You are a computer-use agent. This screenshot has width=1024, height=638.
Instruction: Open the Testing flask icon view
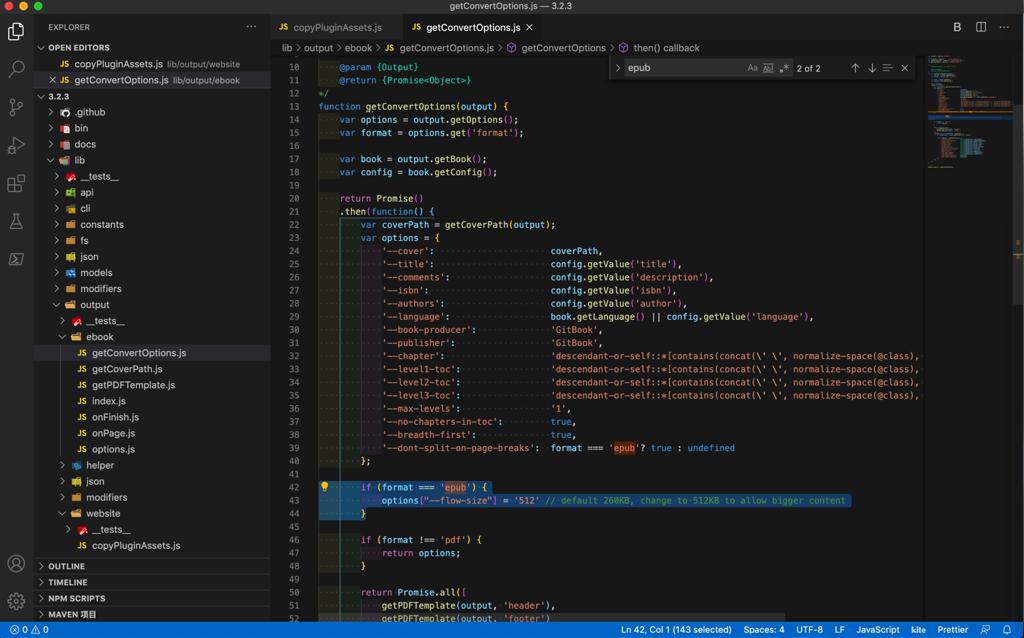(16, 221)
